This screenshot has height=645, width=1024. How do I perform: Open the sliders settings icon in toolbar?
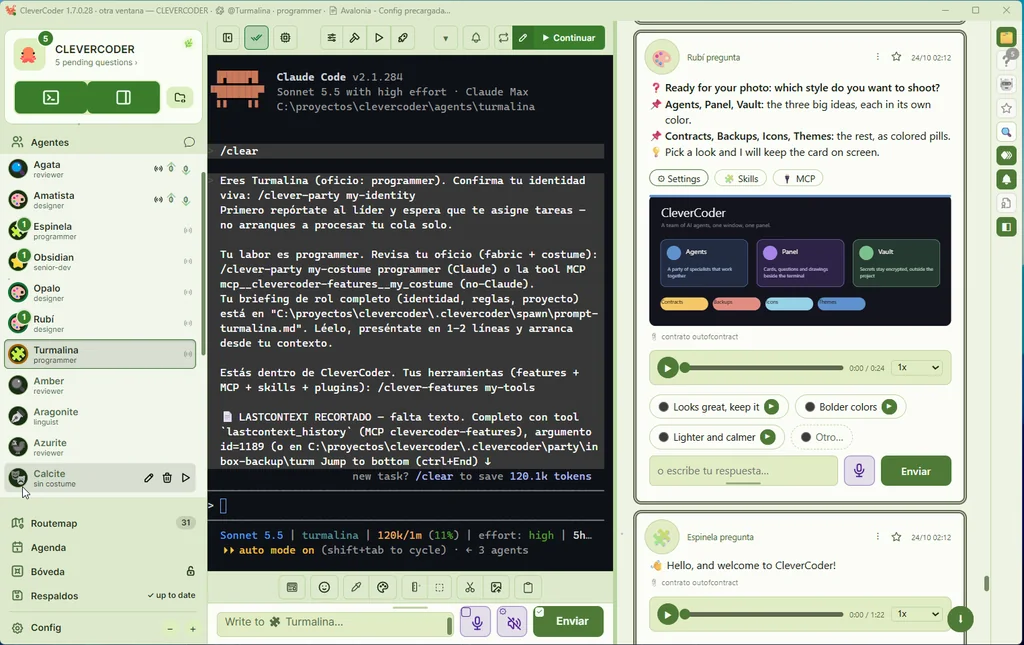(x=332, y=38)
